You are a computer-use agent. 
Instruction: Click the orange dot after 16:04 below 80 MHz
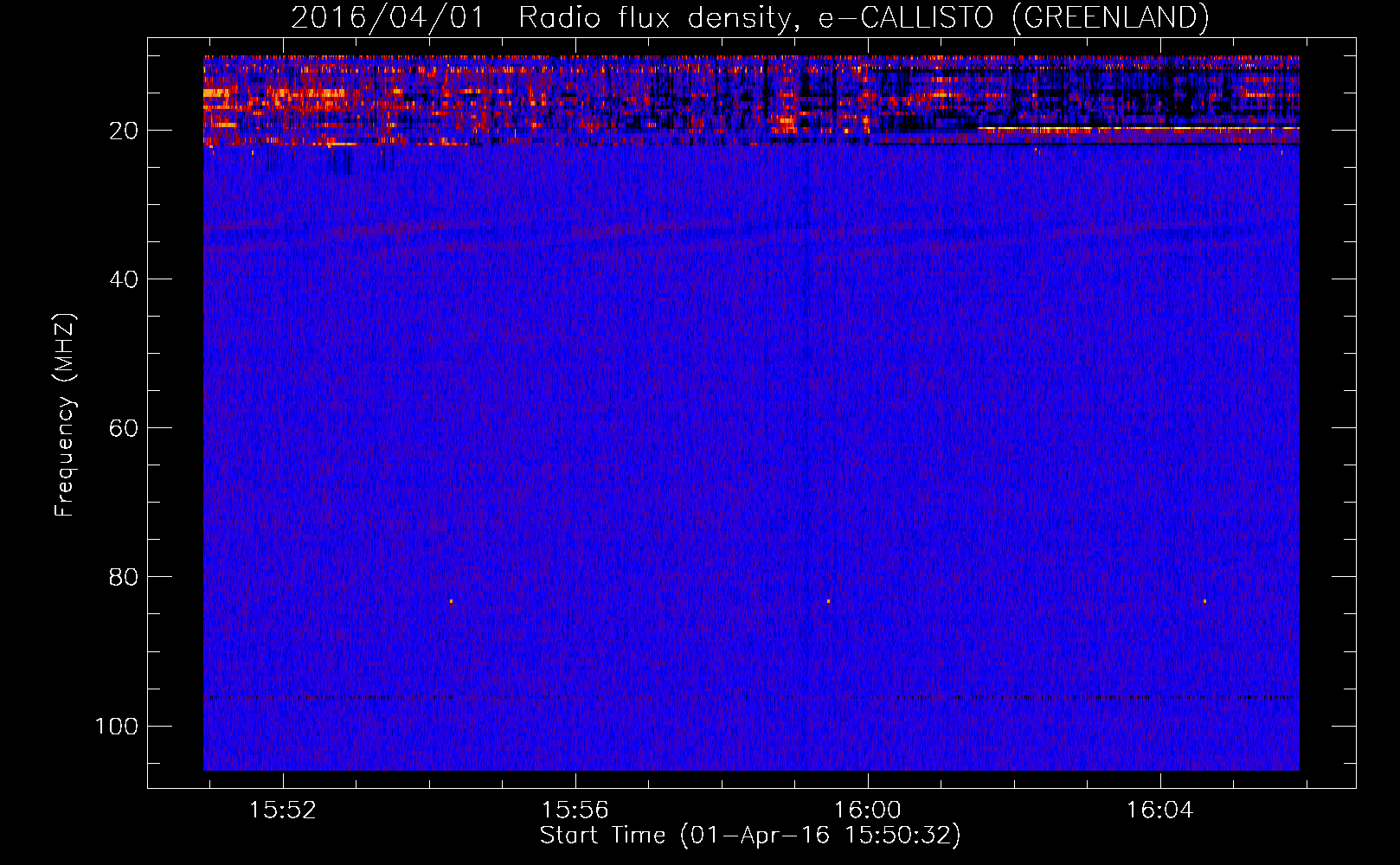click(x=1204, y=600)
